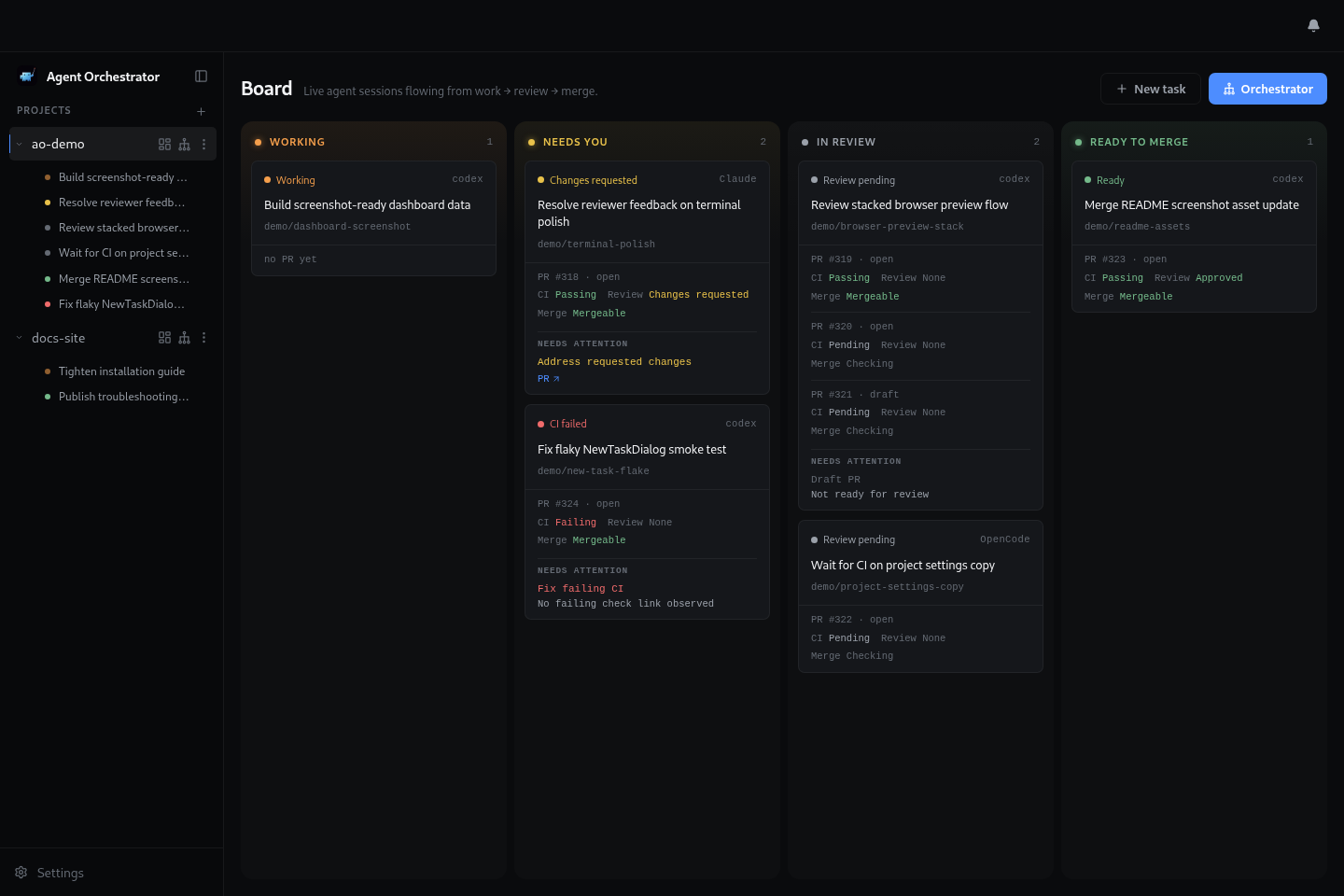Open the notifications bell
1344x896 pixels.
pyautogui.click(x=1313, y=25)
